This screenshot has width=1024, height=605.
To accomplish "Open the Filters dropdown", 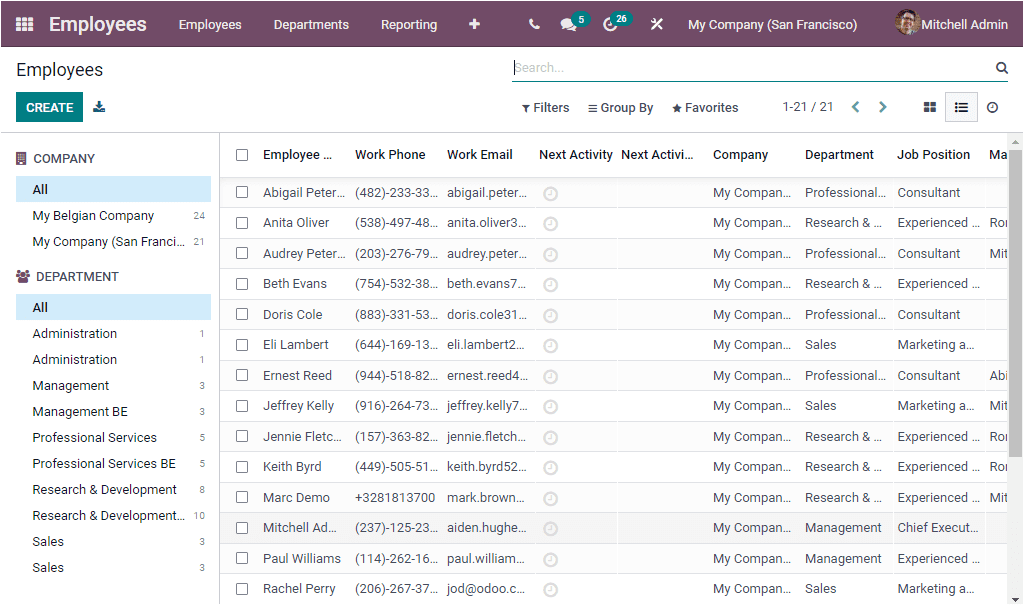I will [545, 107].
